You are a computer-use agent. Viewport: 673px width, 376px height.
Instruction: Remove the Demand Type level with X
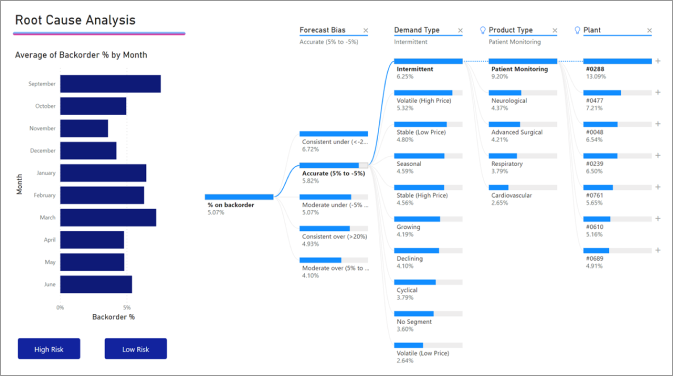[460, 30]
